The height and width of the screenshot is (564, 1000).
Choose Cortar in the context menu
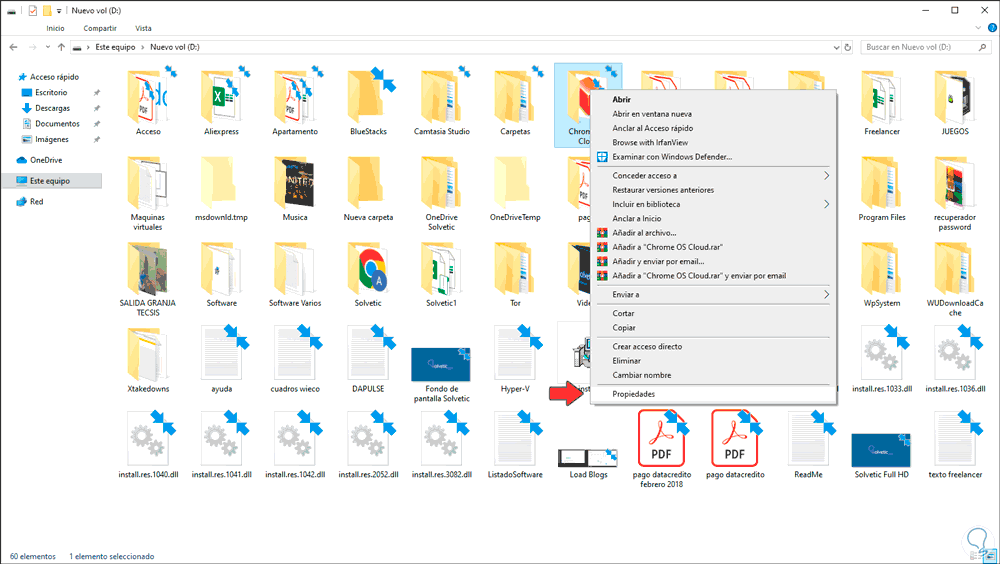623,313
